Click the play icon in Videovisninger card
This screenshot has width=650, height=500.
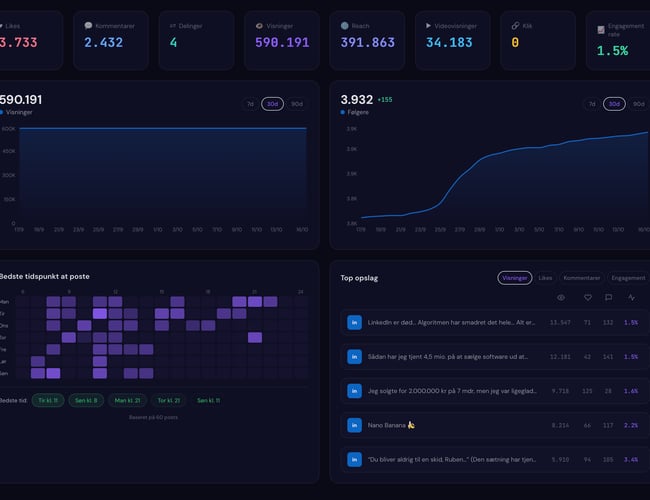tap(428, 26)
